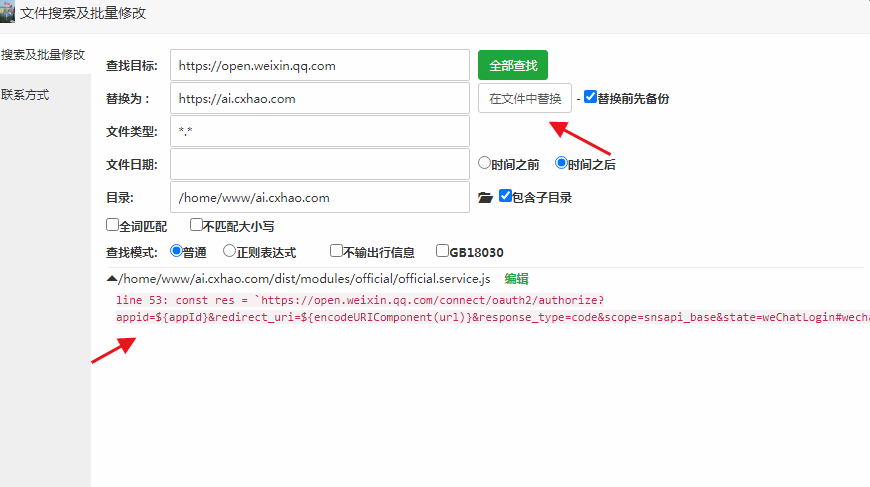Screen dimensions: 870x487
Task: Enable the 不输出行信息 option
Action: click(x=337, y=251)
